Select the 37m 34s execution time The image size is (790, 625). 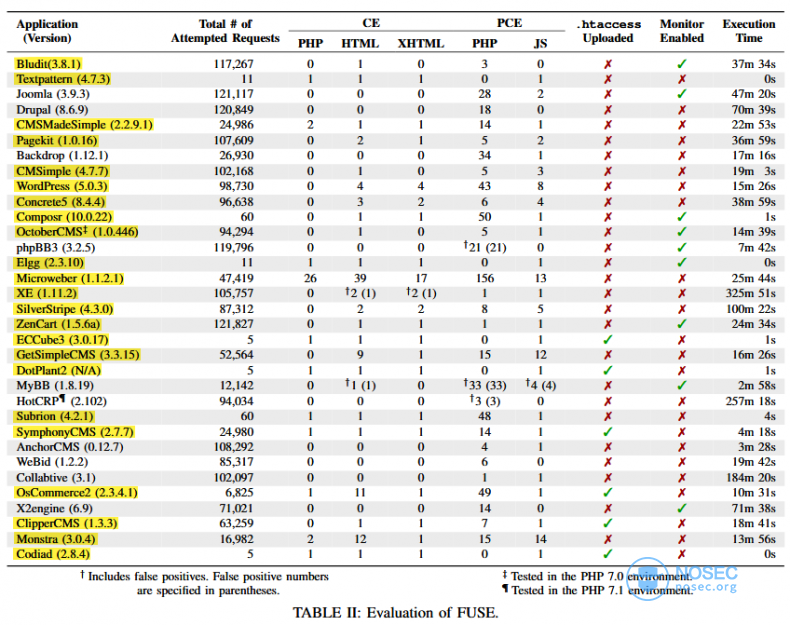coord(753,64)
